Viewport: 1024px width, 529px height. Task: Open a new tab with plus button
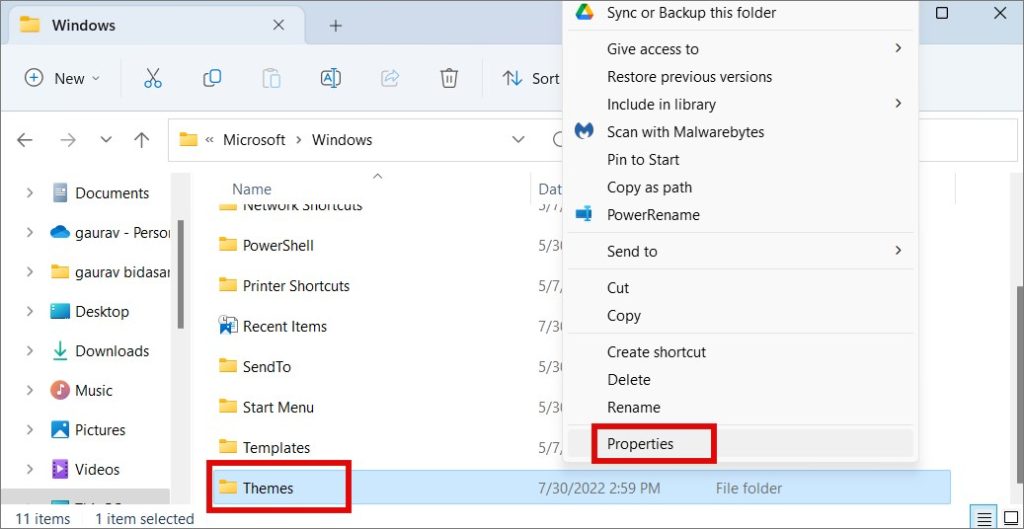[336, 25]
